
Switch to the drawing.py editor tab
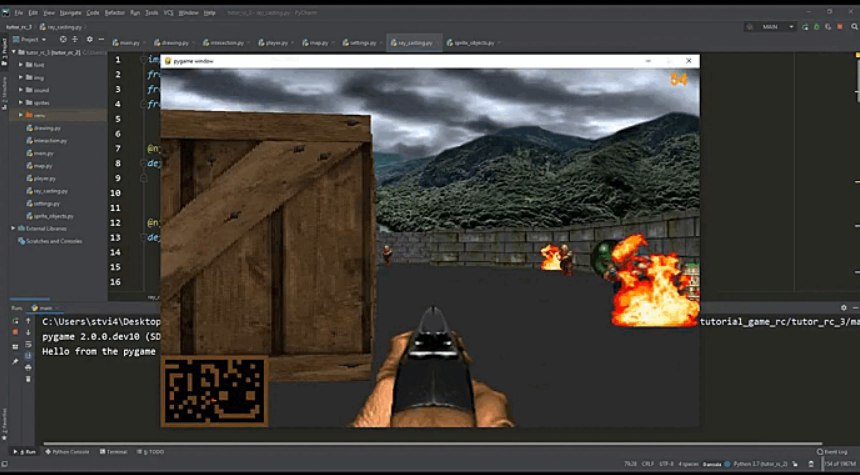(172, 43)
